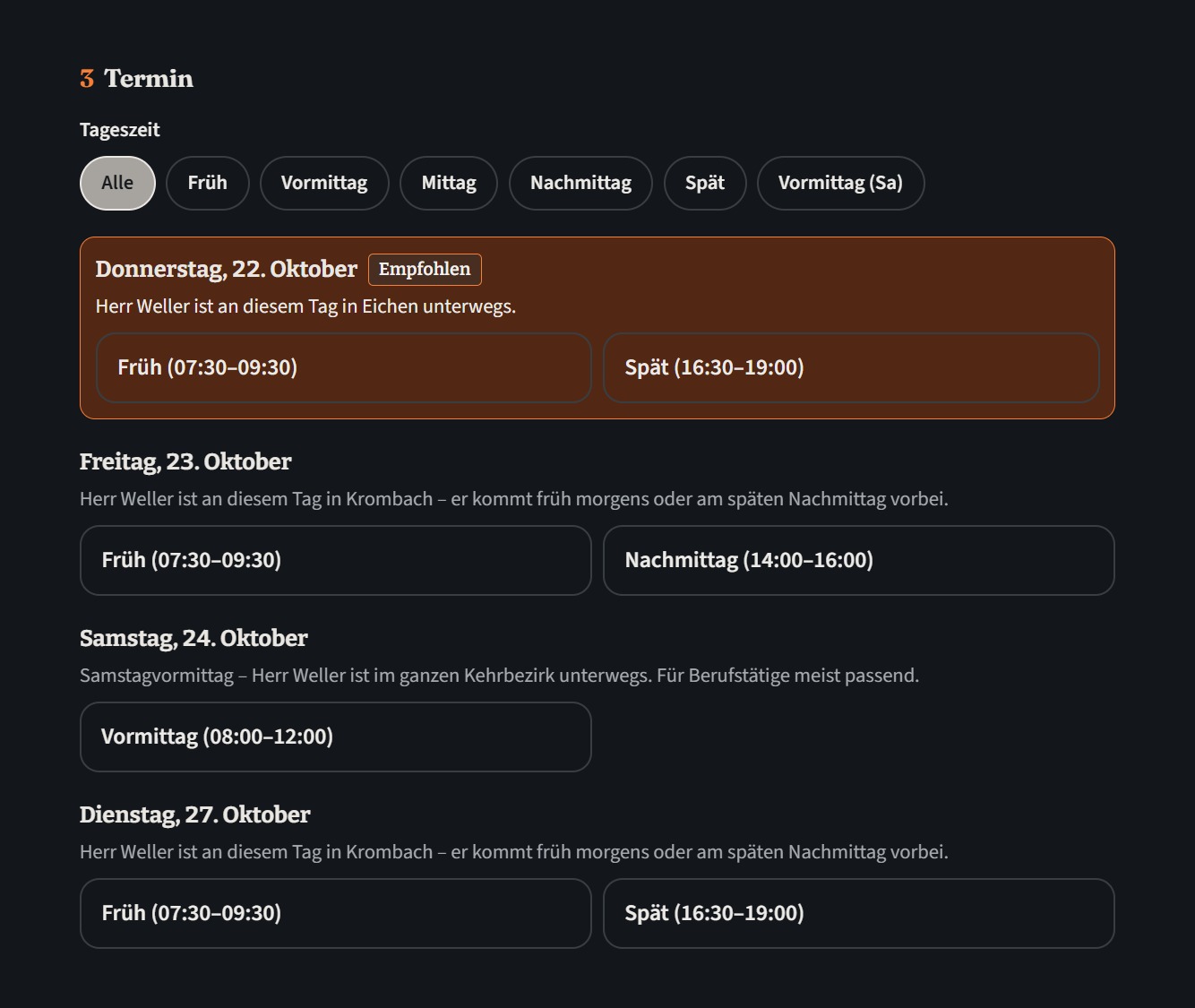Click the Tageszeit label
The height and width of the screenshot is (1008, 1195).
click(120, 130)
